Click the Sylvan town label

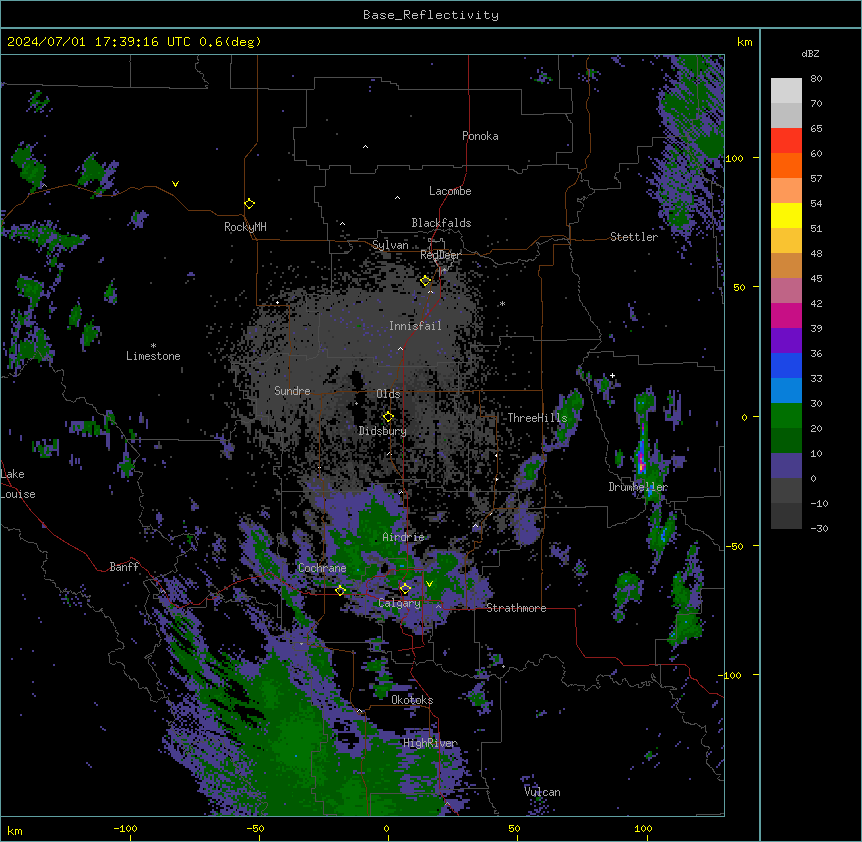[390, 245]
